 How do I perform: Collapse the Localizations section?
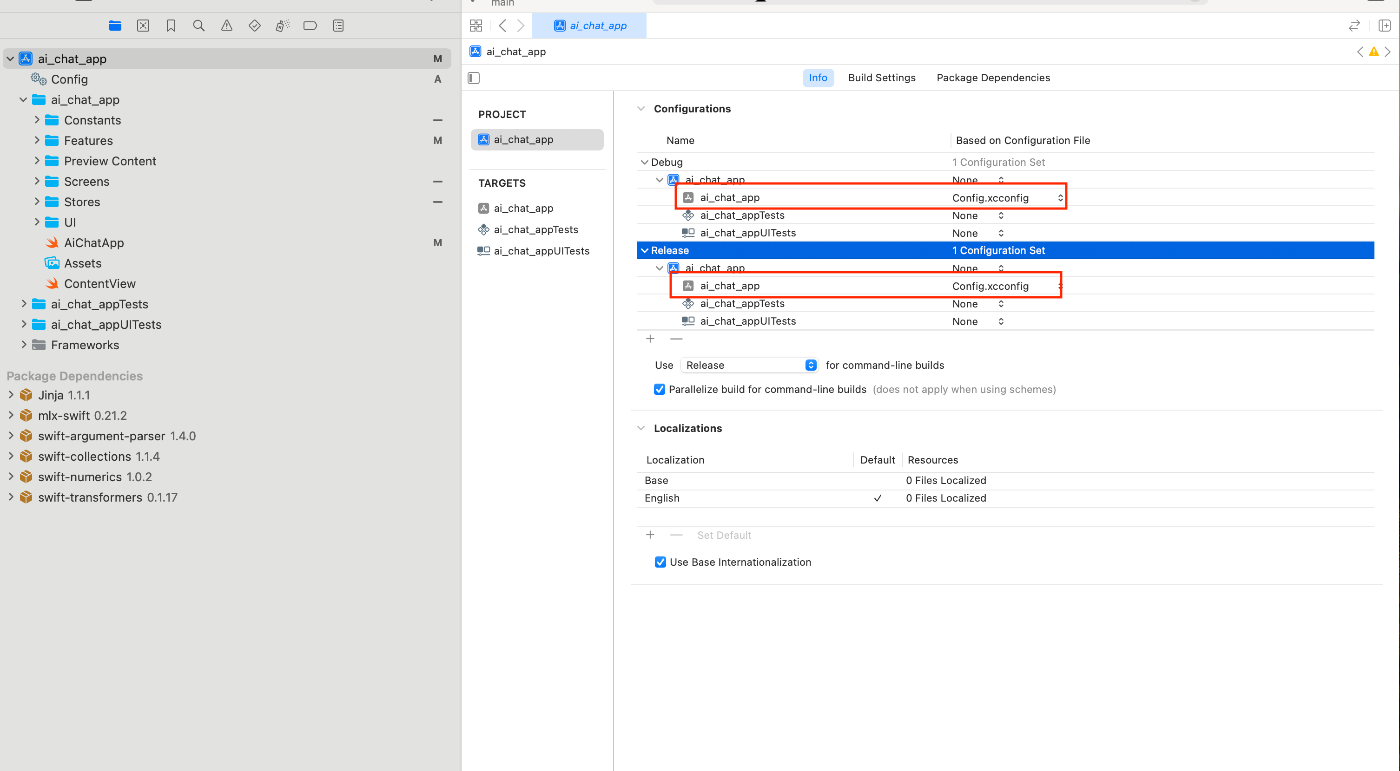click(641, 428)
